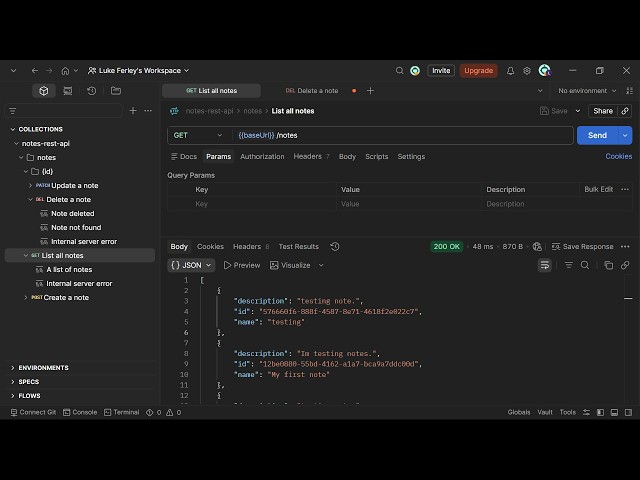Open the HTTP method GET dropdown
This screenshot has width=640, height=480.
[x=198, y=135]
